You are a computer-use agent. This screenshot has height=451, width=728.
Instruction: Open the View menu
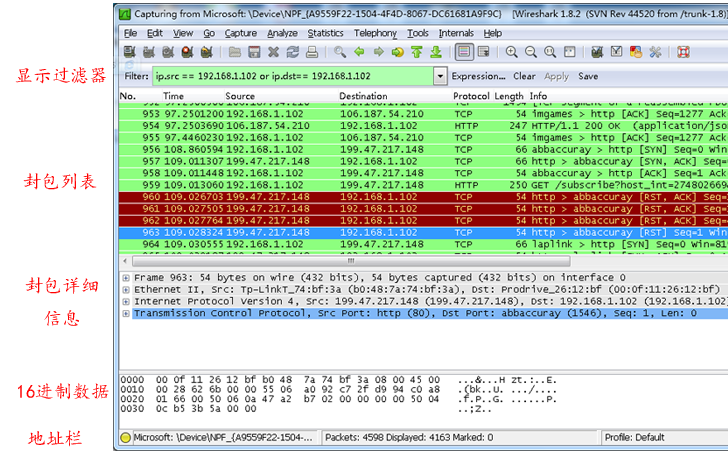click(183, 33)
